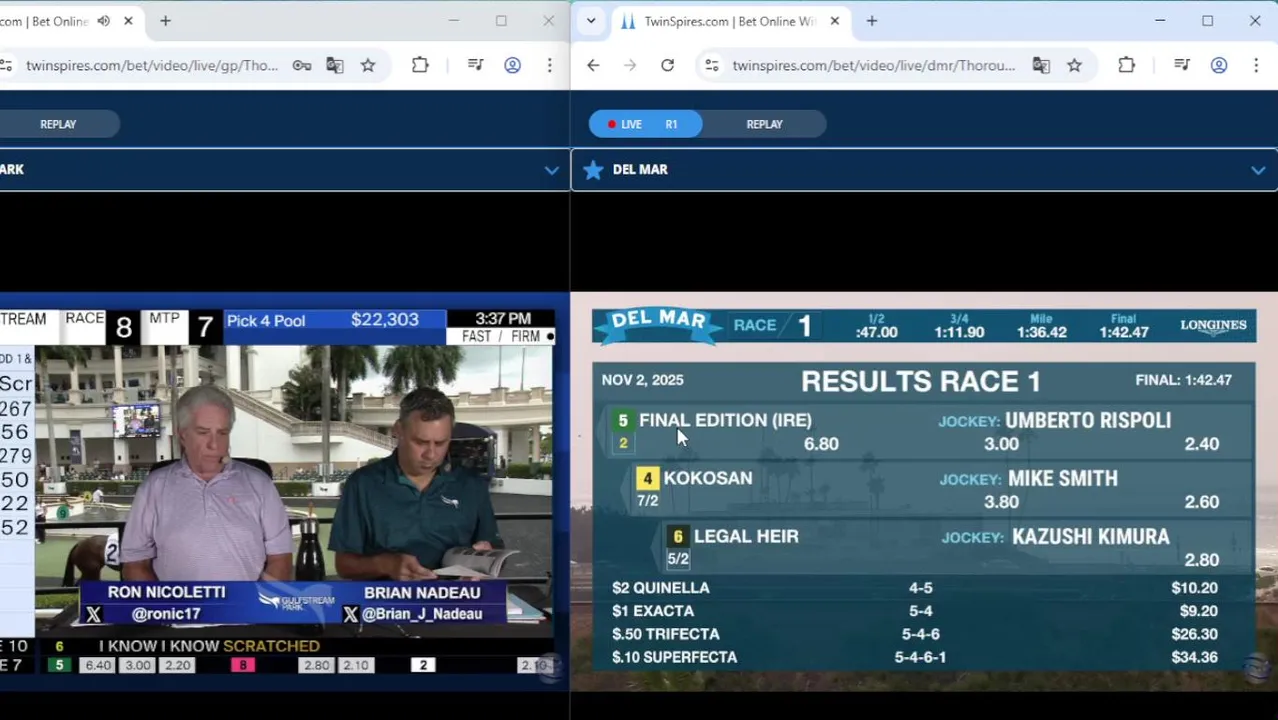Minimize the right browser window
This screenshot has height=720, width=1278.
(x=1160, y=21)
